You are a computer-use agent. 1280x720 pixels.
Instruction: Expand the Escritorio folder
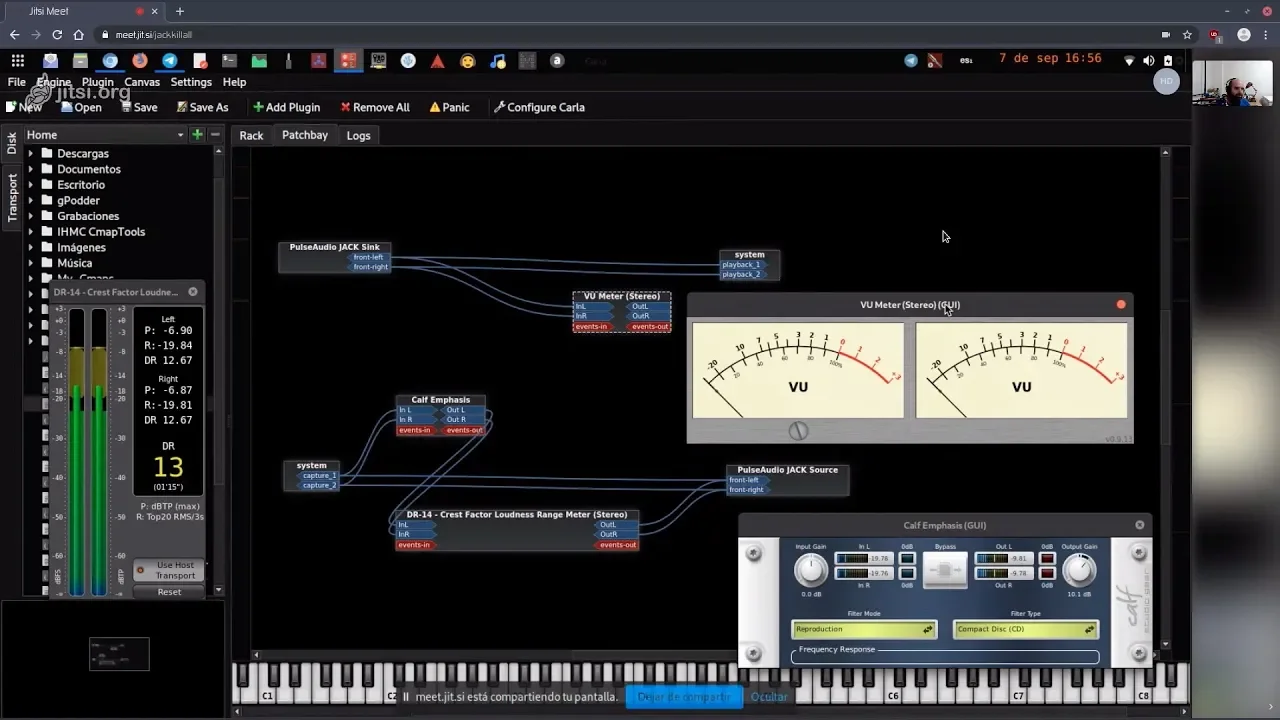point(31,185)
